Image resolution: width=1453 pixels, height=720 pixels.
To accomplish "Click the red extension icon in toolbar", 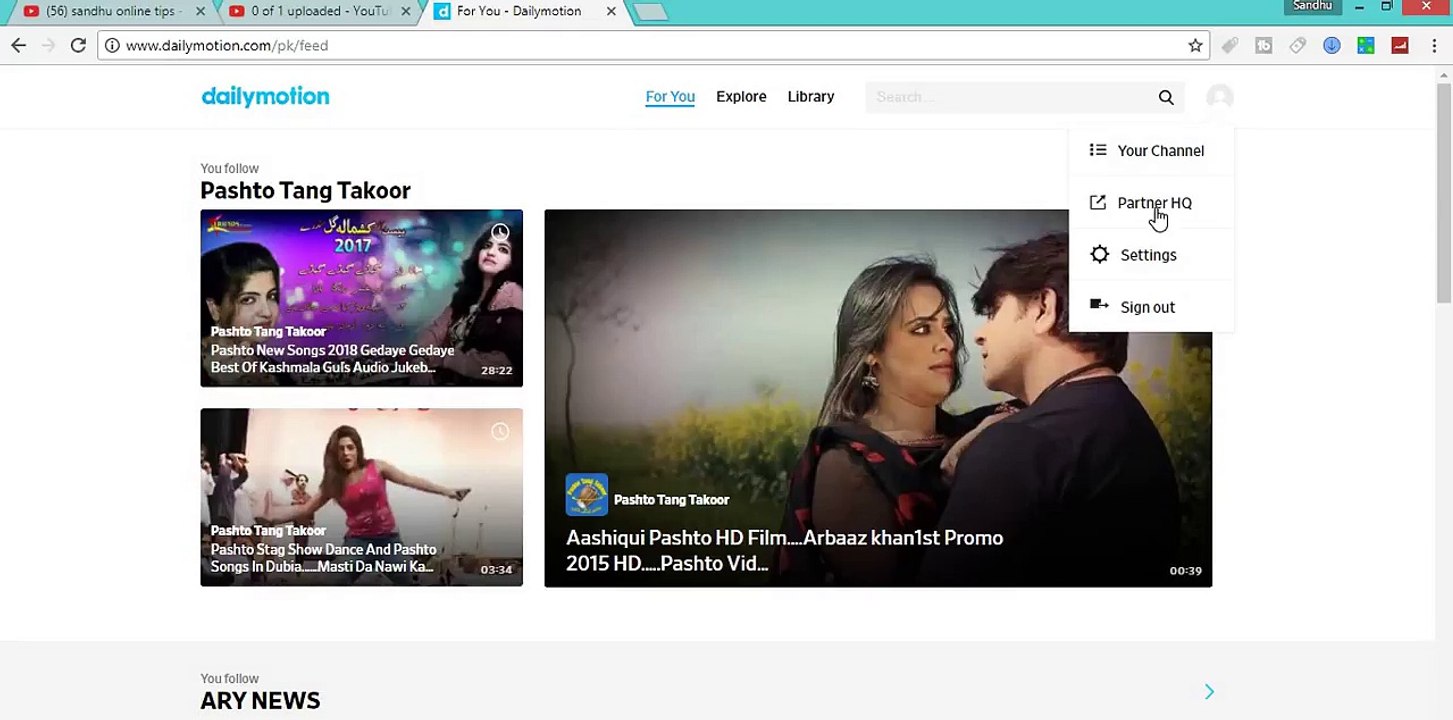I will [x=1400, y=45].
